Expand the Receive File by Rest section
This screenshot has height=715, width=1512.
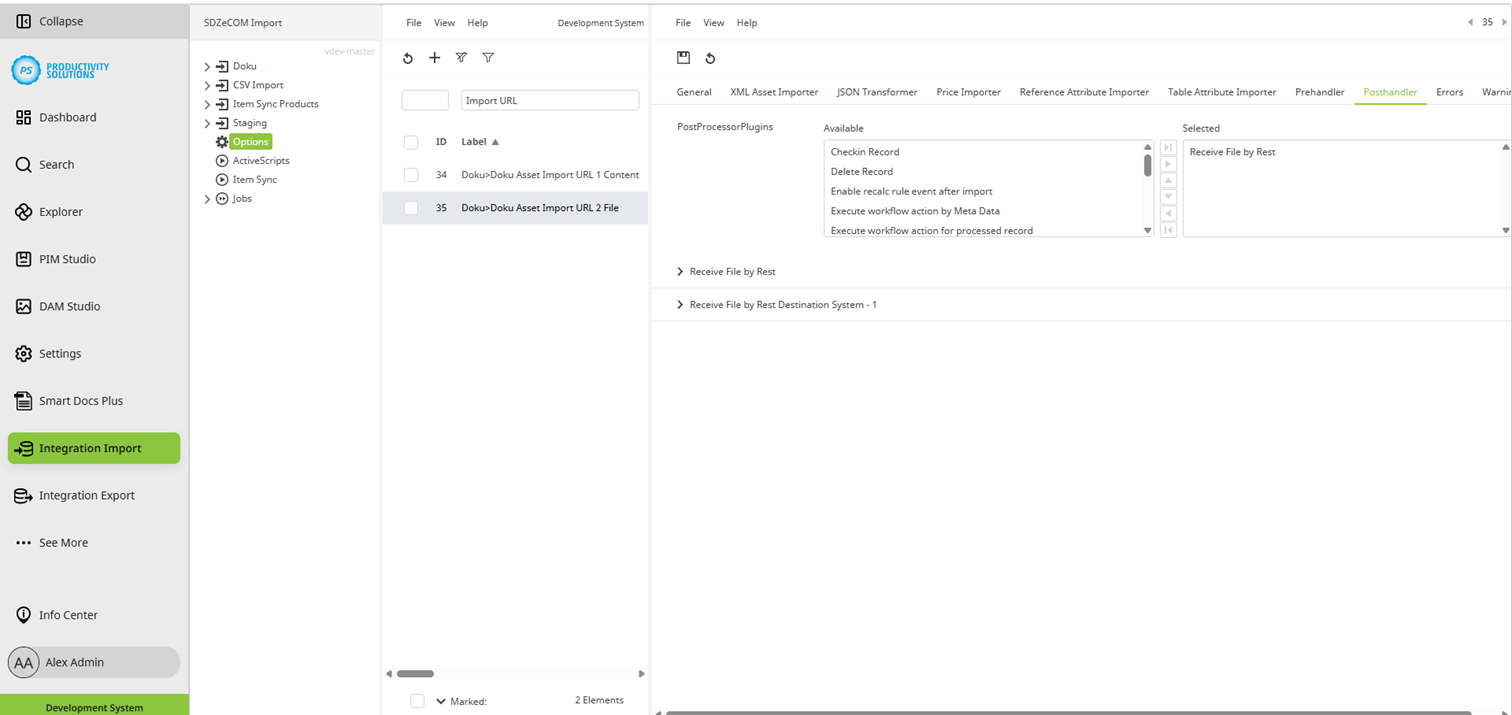[680, 271]
